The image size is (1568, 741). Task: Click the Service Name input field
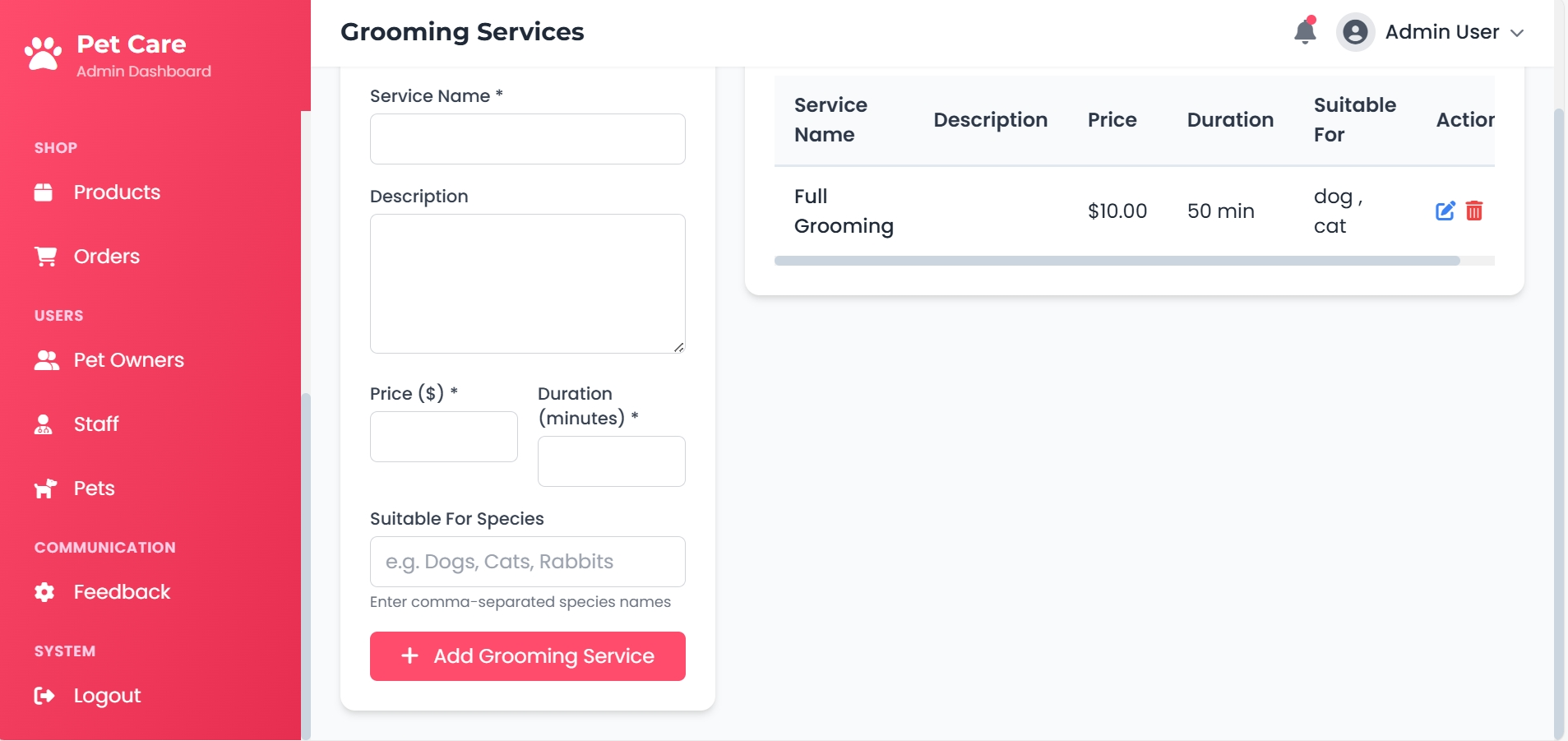pyautogui.click(x=527, y=139)
